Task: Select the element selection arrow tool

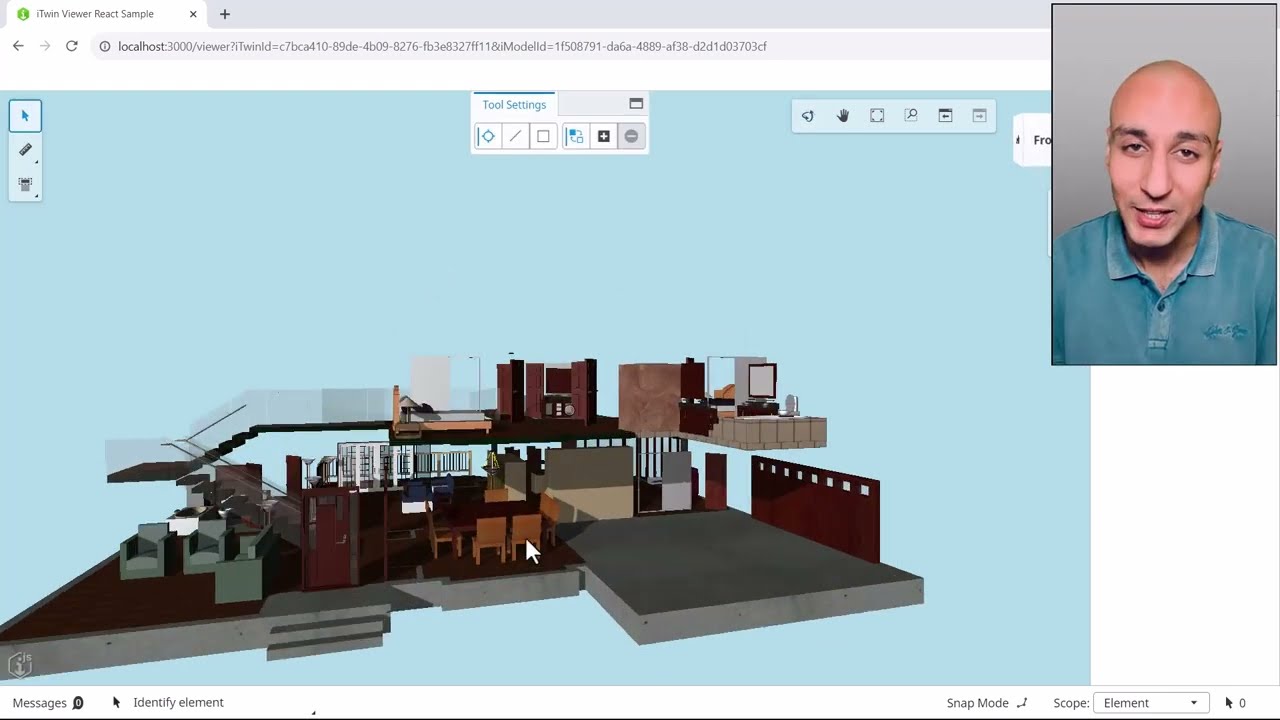Action: [x=25, y=116]
